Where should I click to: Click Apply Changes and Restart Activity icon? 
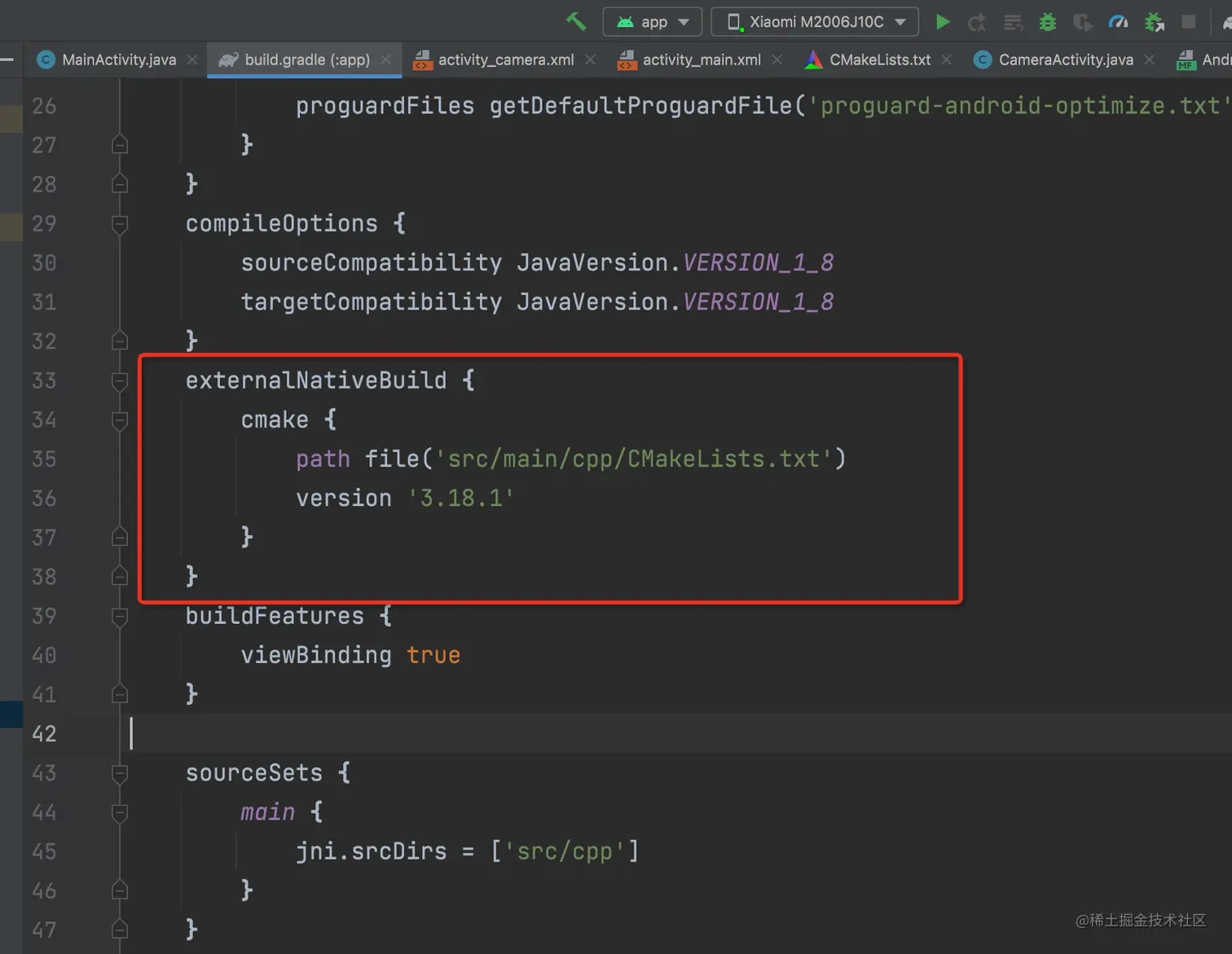[977, 22]
